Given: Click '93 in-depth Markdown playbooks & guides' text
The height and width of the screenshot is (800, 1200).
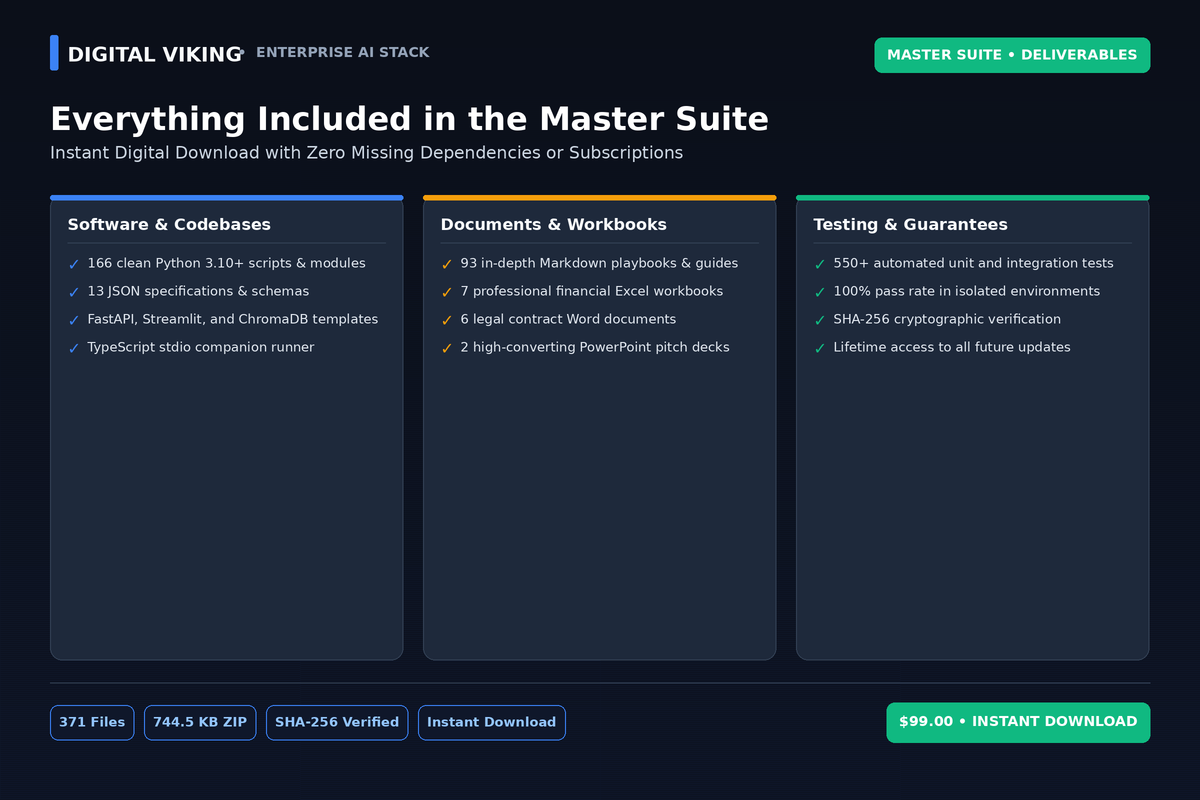Looking at the screenshot, I should point(599,263).
